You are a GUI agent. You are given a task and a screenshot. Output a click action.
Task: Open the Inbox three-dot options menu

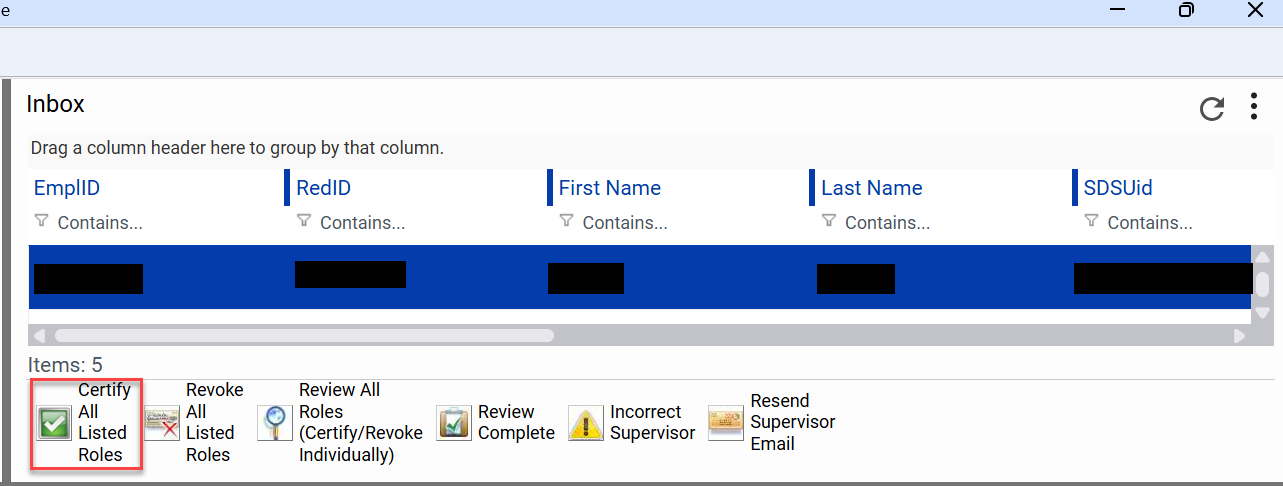(1254, 107)
